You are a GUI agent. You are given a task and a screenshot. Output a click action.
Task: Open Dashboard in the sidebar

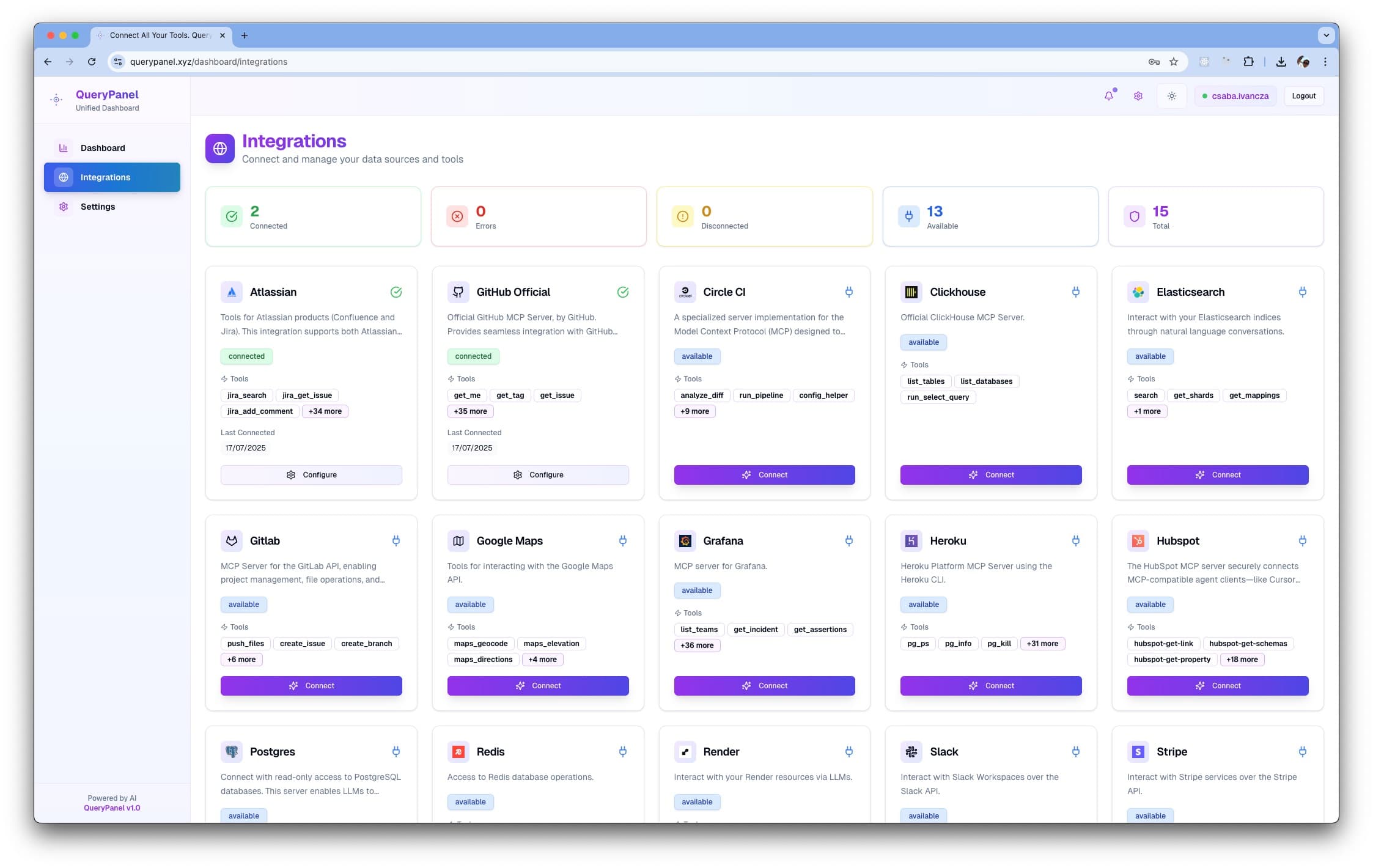tap(112, 148)
